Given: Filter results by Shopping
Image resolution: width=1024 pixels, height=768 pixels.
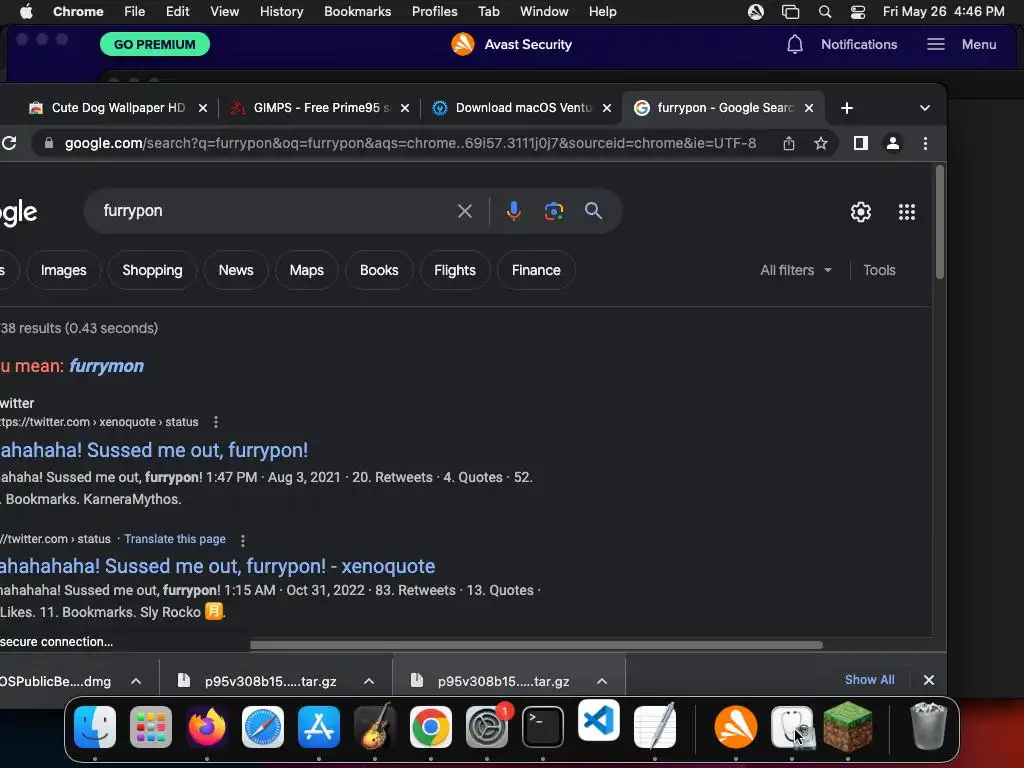Looking at the screenshot, I should (152, 270).
